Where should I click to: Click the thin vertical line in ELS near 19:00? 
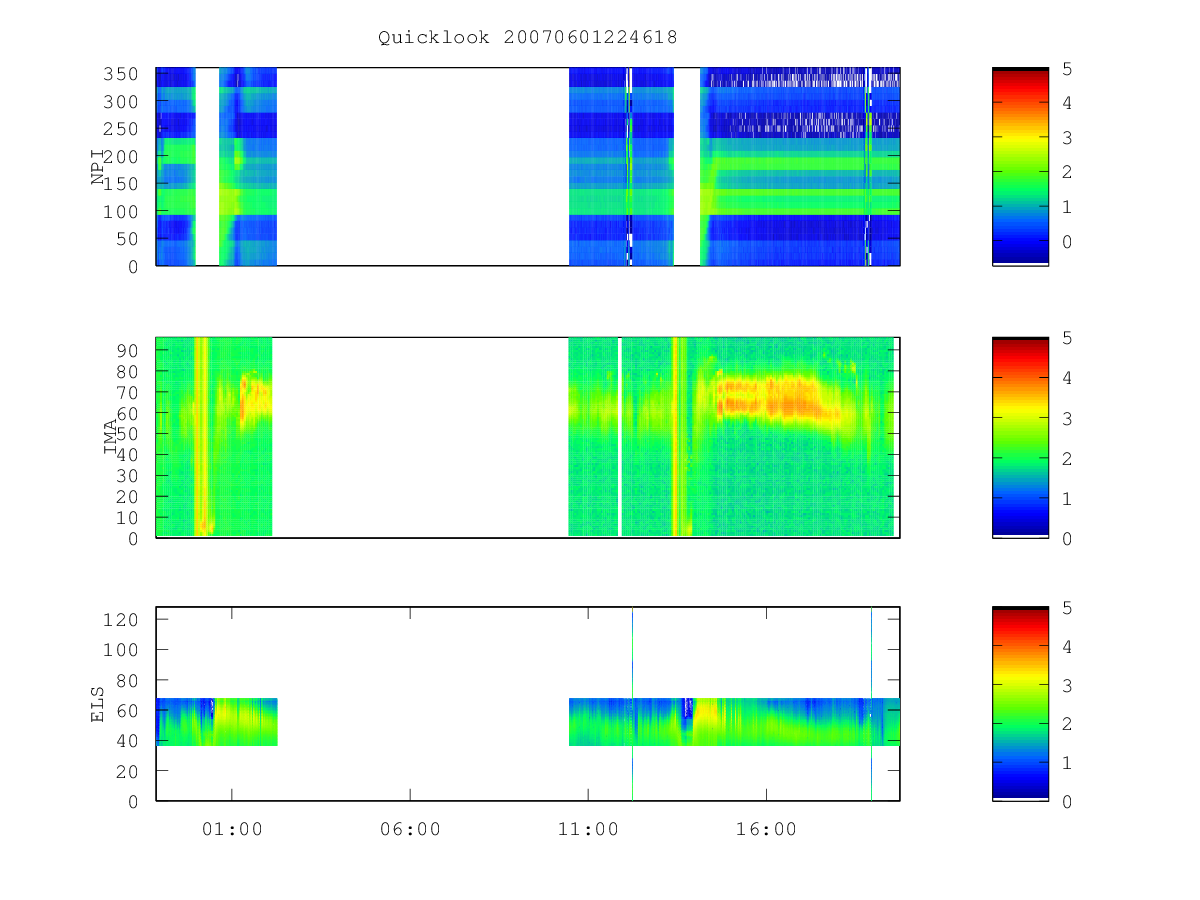(871, 704)
